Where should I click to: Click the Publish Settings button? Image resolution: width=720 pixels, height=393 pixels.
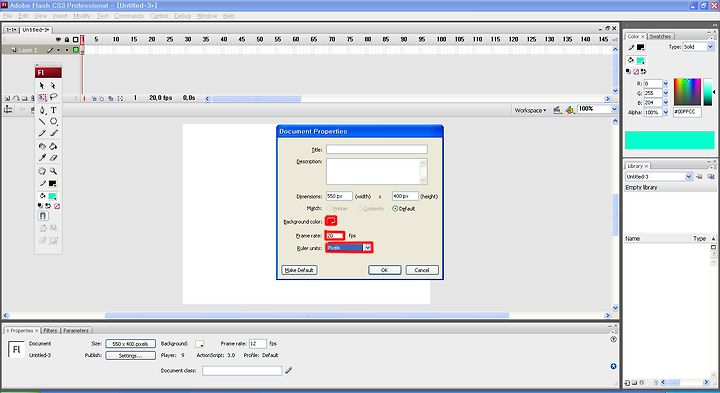pyautogui.click(x=130, y=355)
